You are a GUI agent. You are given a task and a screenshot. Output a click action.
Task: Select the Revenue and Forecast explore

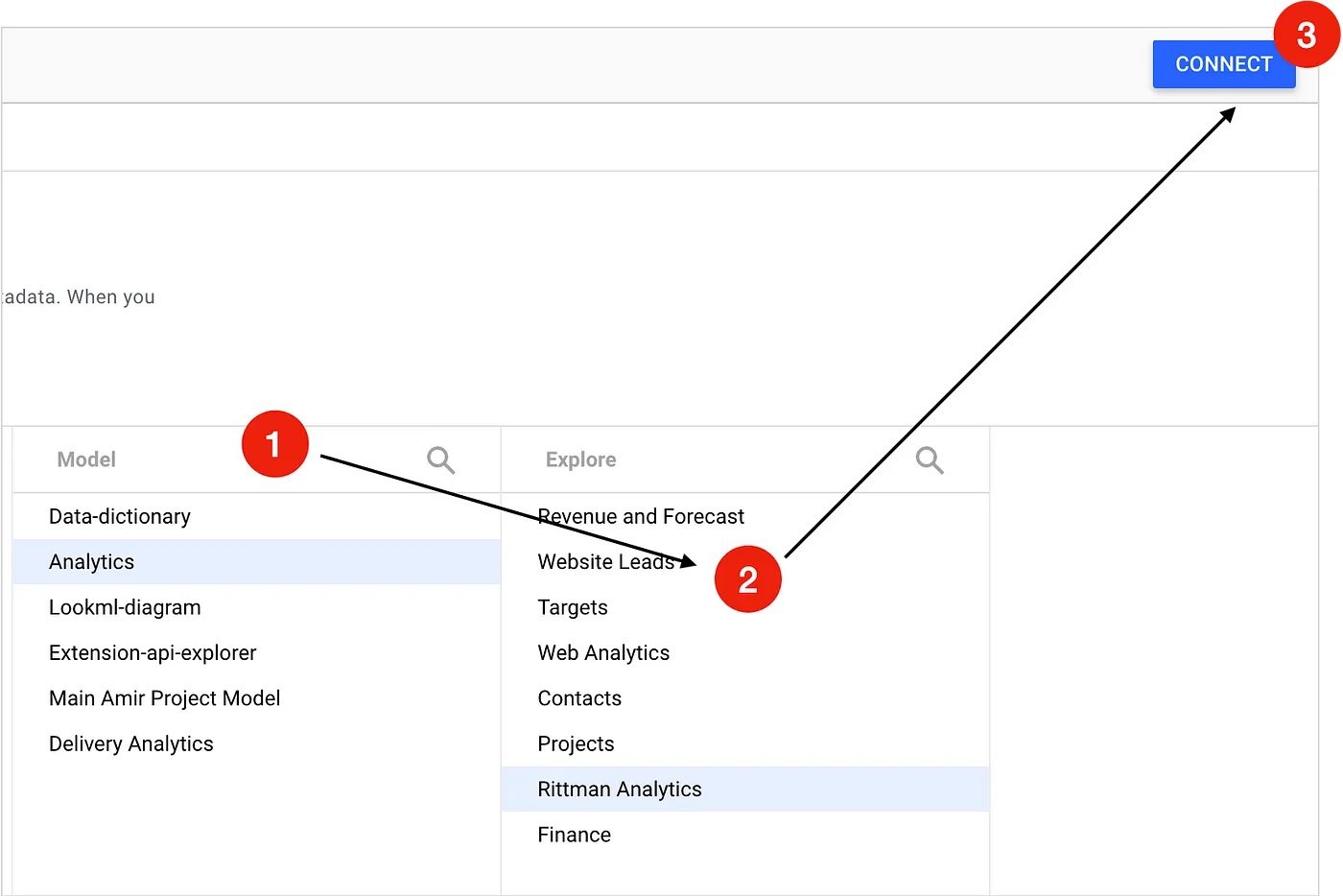tap(641, 517)
